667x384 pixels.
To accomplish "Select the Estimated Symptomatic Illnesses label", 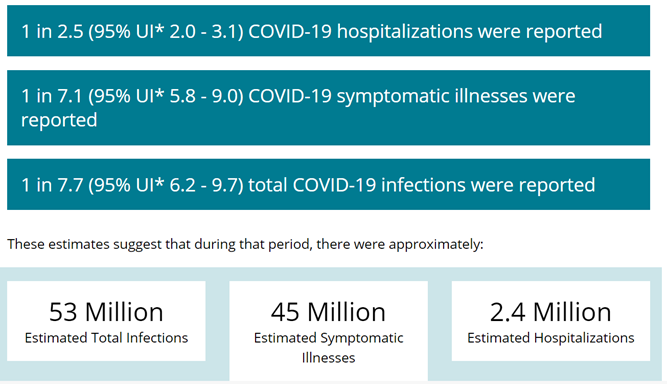I will click(x=328, y=348).
